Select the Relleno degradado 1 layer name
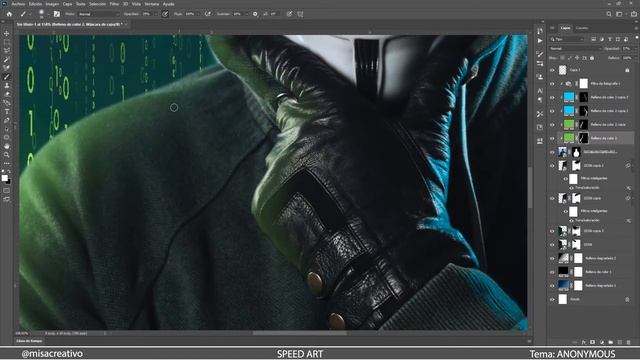 (x=600, y=286)
